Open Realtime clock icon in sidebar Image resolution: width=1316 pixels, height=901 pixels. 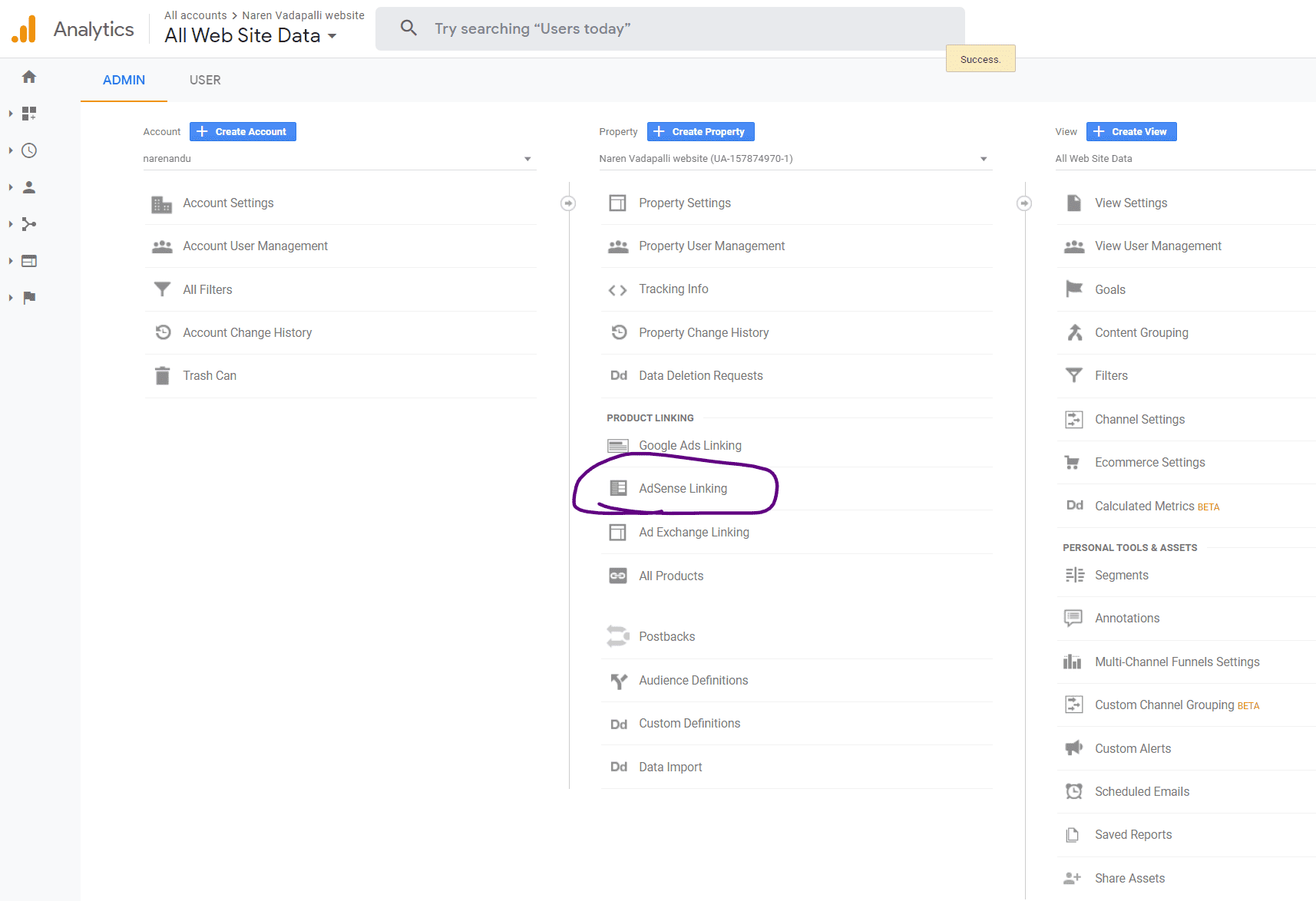pos(29,150)
